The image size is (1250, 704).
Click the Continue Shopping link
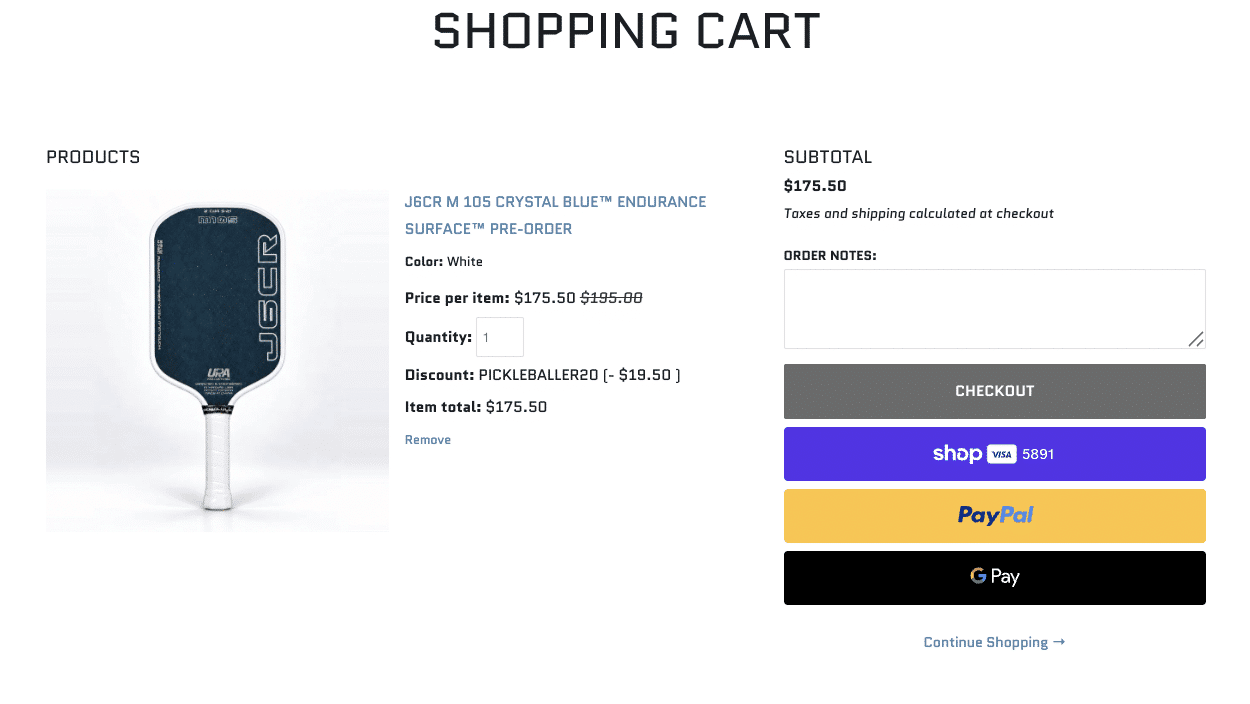click(994, 642)
